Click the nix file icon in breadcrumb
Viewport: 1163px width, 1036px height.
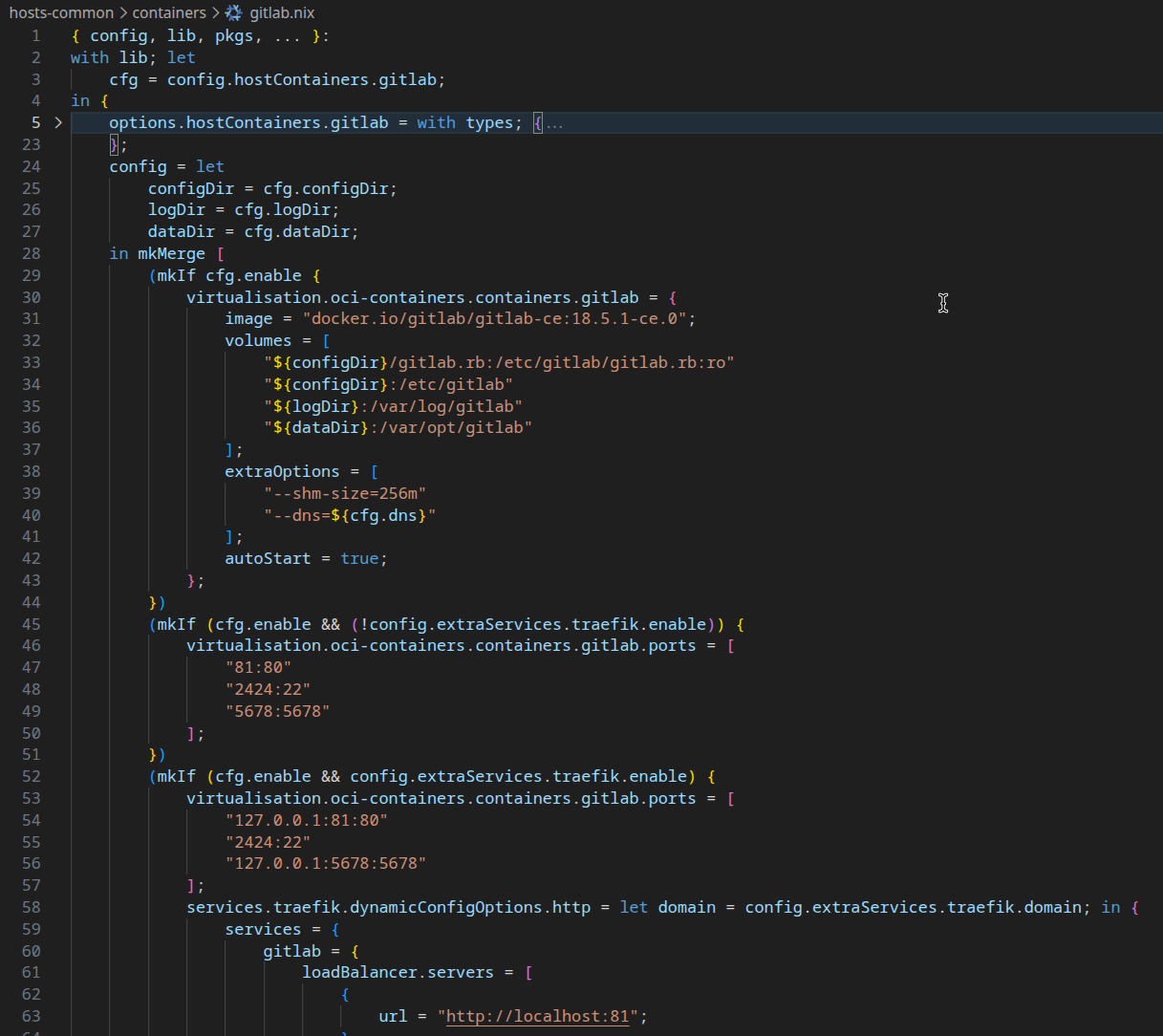click(x=234, y=12)
